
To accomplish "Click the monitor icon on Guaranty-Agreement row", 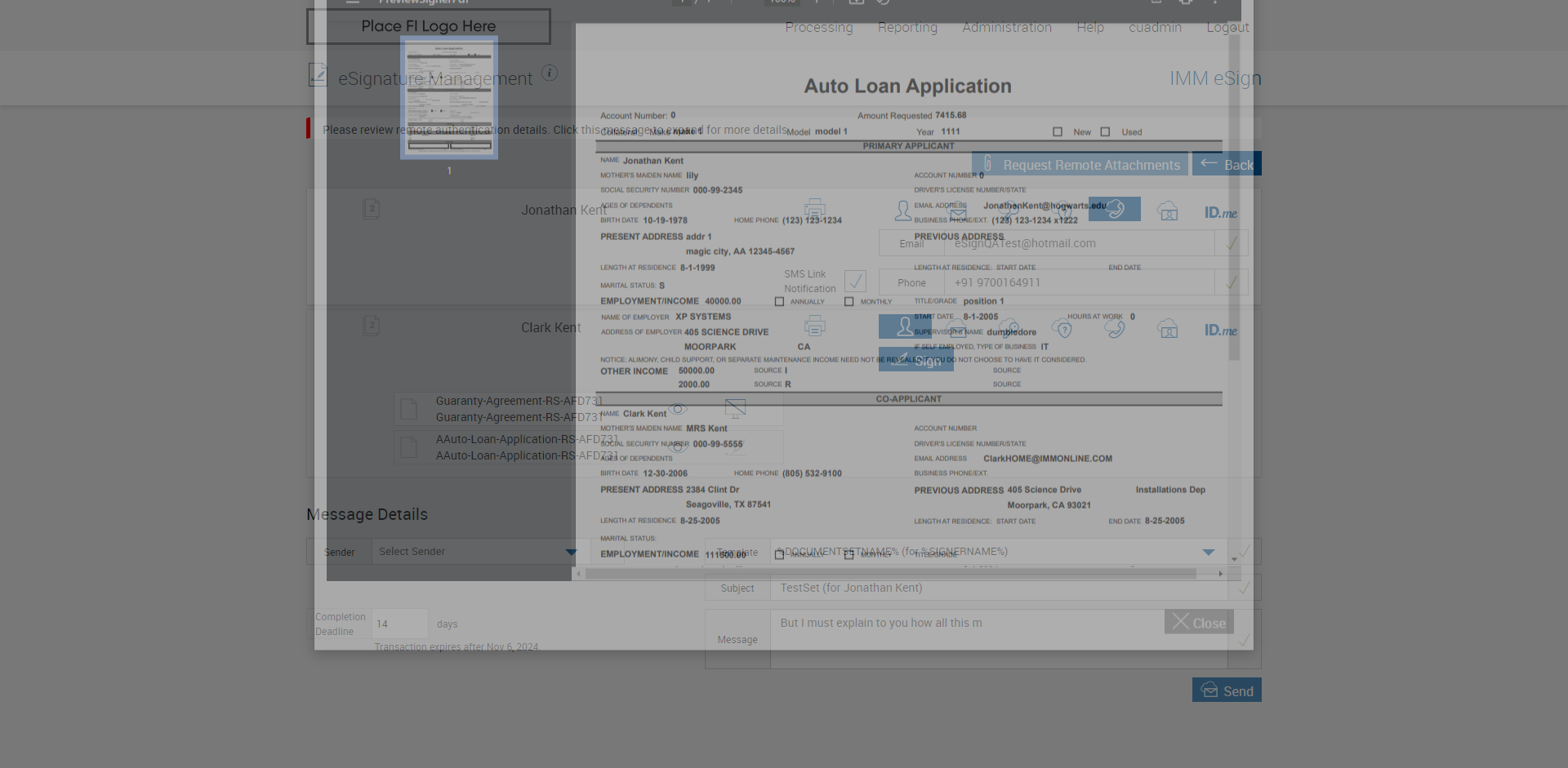I will (x=735, y=408).
